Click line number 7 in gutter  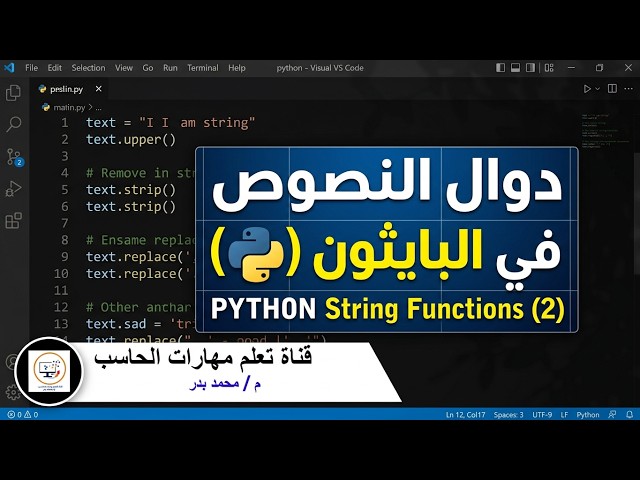[64, 223]
